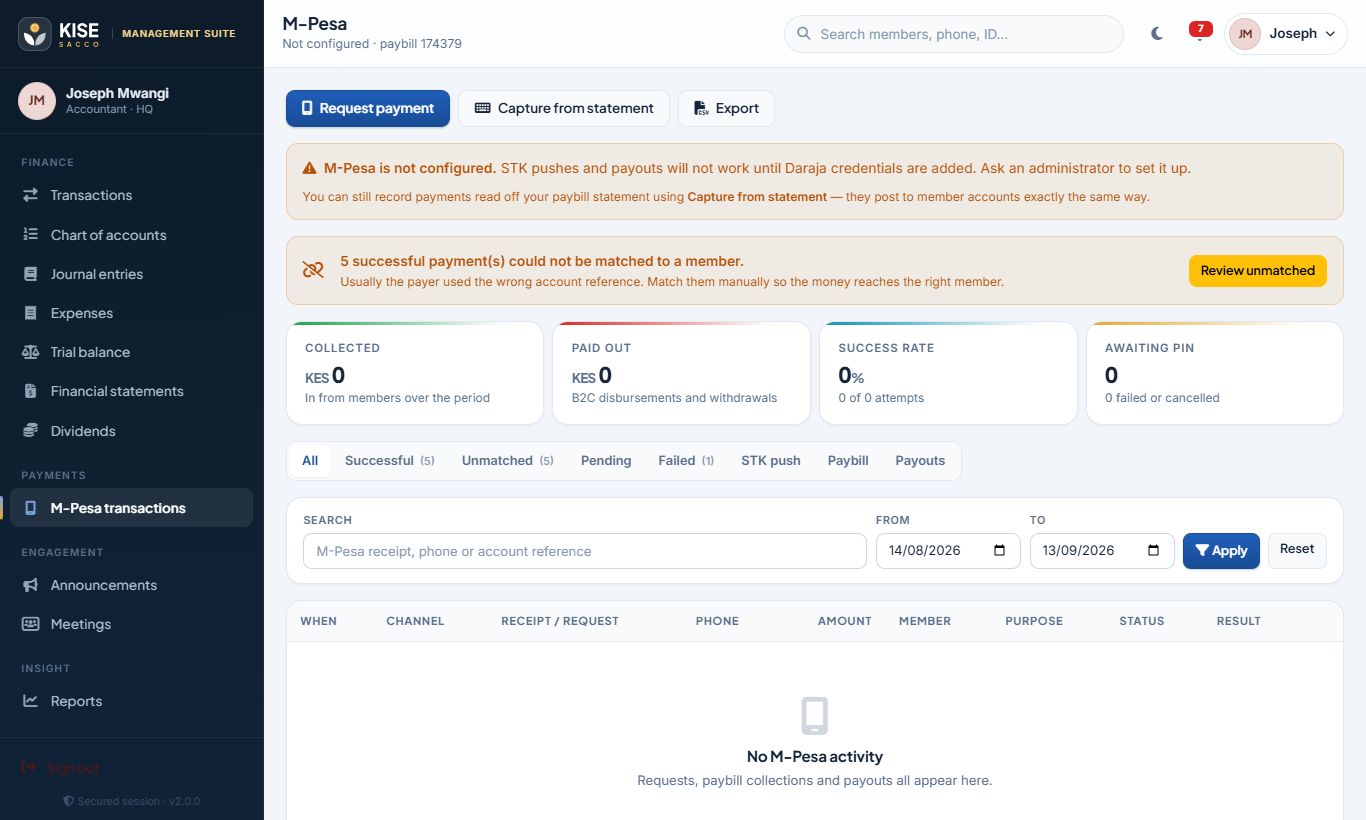Toggle dark mode with the moon icon
This screenshot has height=820, width=1366.
click(x=1157, y=34)
